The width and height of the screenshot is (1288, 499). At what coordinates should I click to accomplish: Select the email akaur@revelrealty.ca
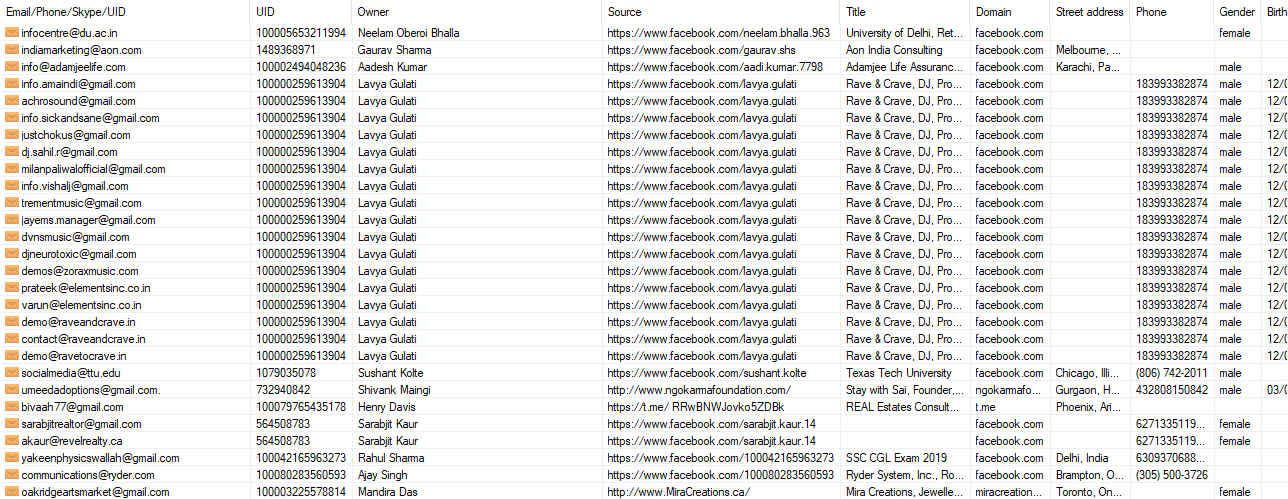tap(71, 441)
